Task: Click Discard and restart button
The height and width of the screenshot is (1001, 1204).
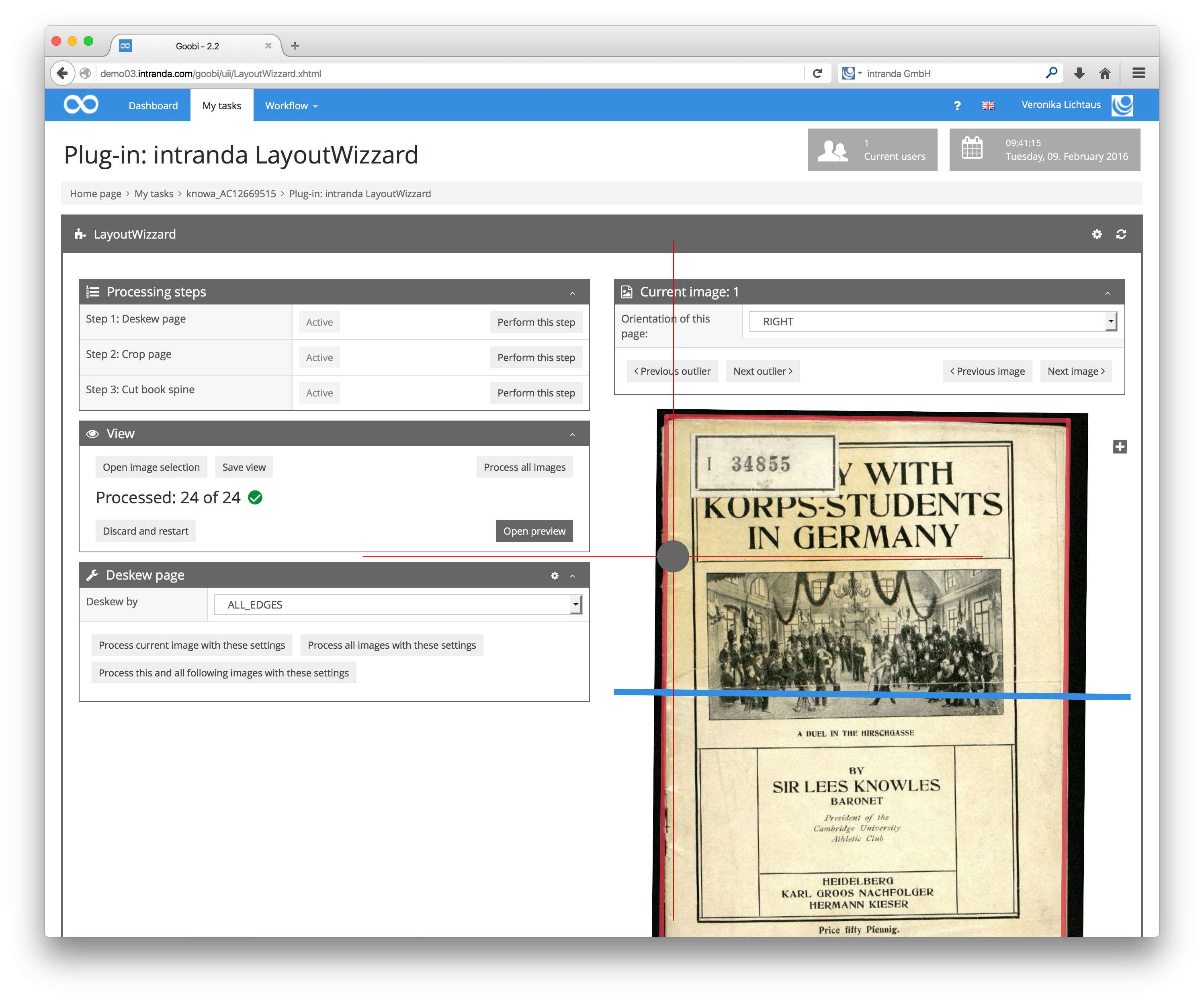Action: (x=145, y=531)
